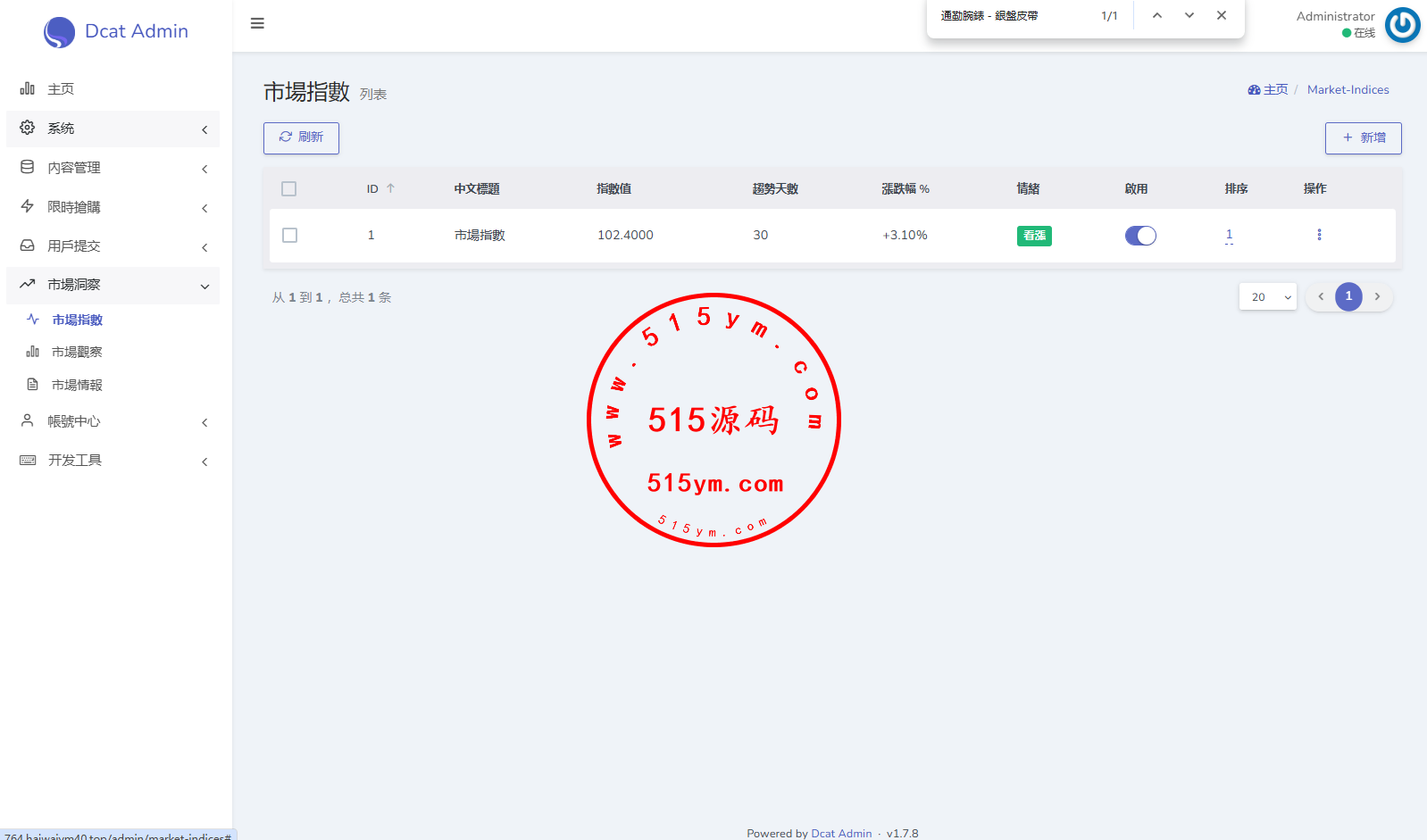
Task: Click the 主页 breadcrumb link
Action: [x=1268, y=89]
